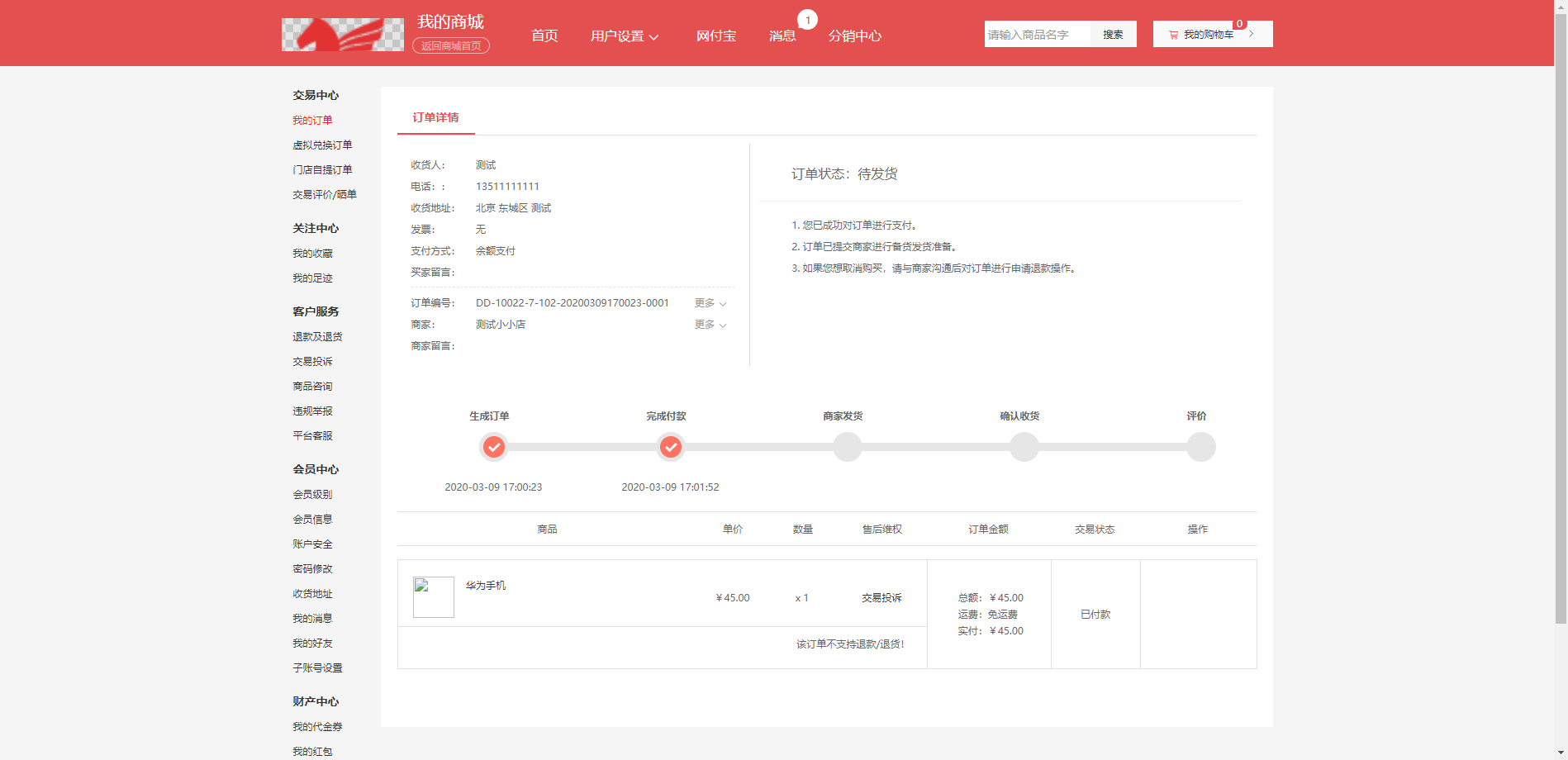This screenshot has height=760, width=1568.
Task: Open 分销中心 in the top navigation
Action: coord(855,36)
